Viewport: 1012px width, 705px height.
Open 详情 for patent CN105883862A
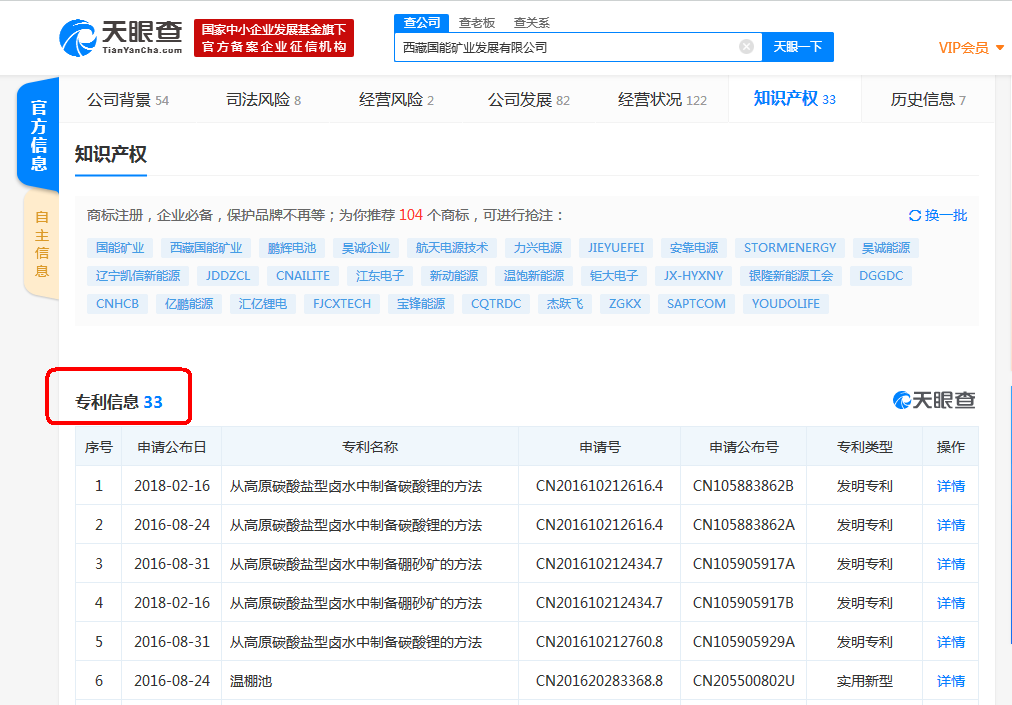click(x=951, y=525)
